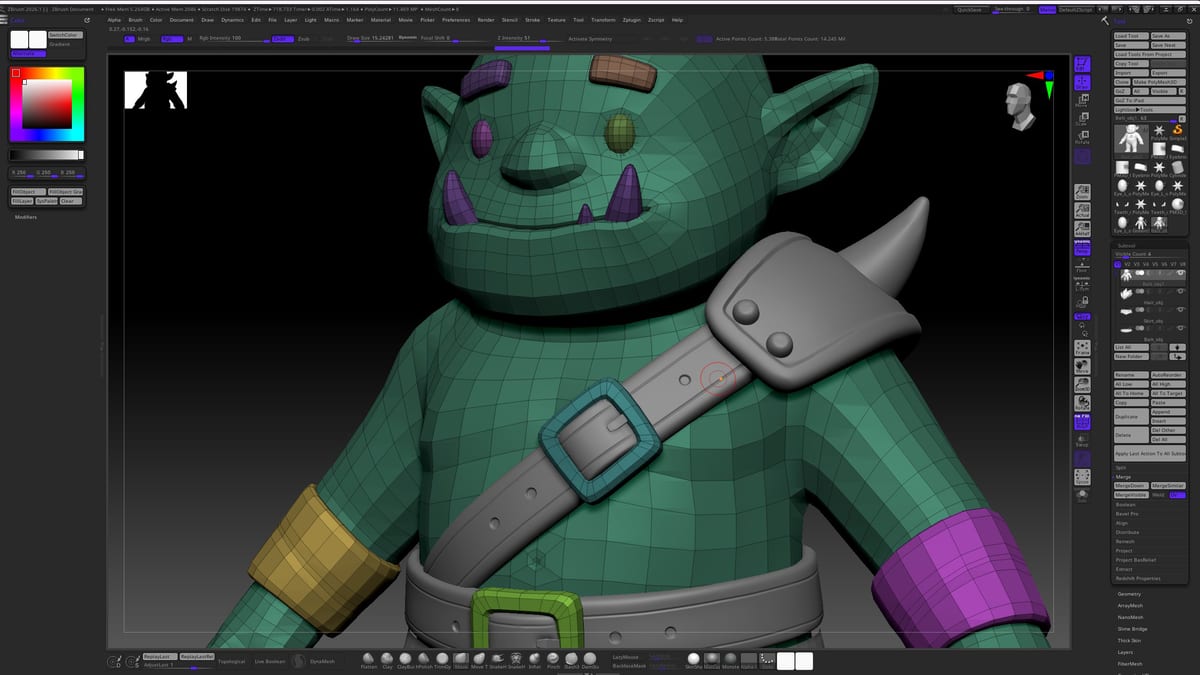
Task: Click the AutoReorder button
Action: pyautogui.click(x=1168, y=375)
